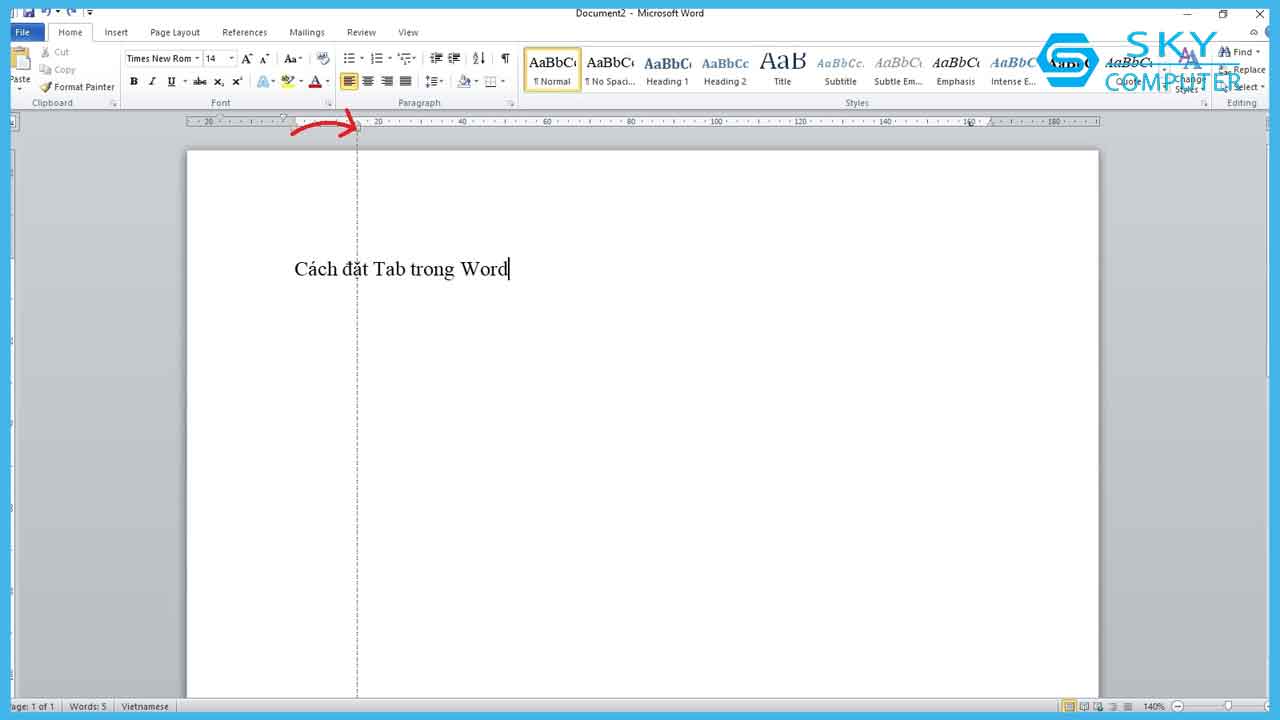Increase paragraph indent

tap(454, 59)
